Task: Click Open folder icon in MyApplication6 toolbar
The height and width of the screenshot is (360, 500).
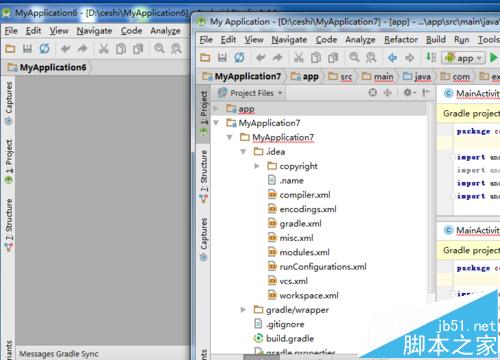Action: click(10, 49)
